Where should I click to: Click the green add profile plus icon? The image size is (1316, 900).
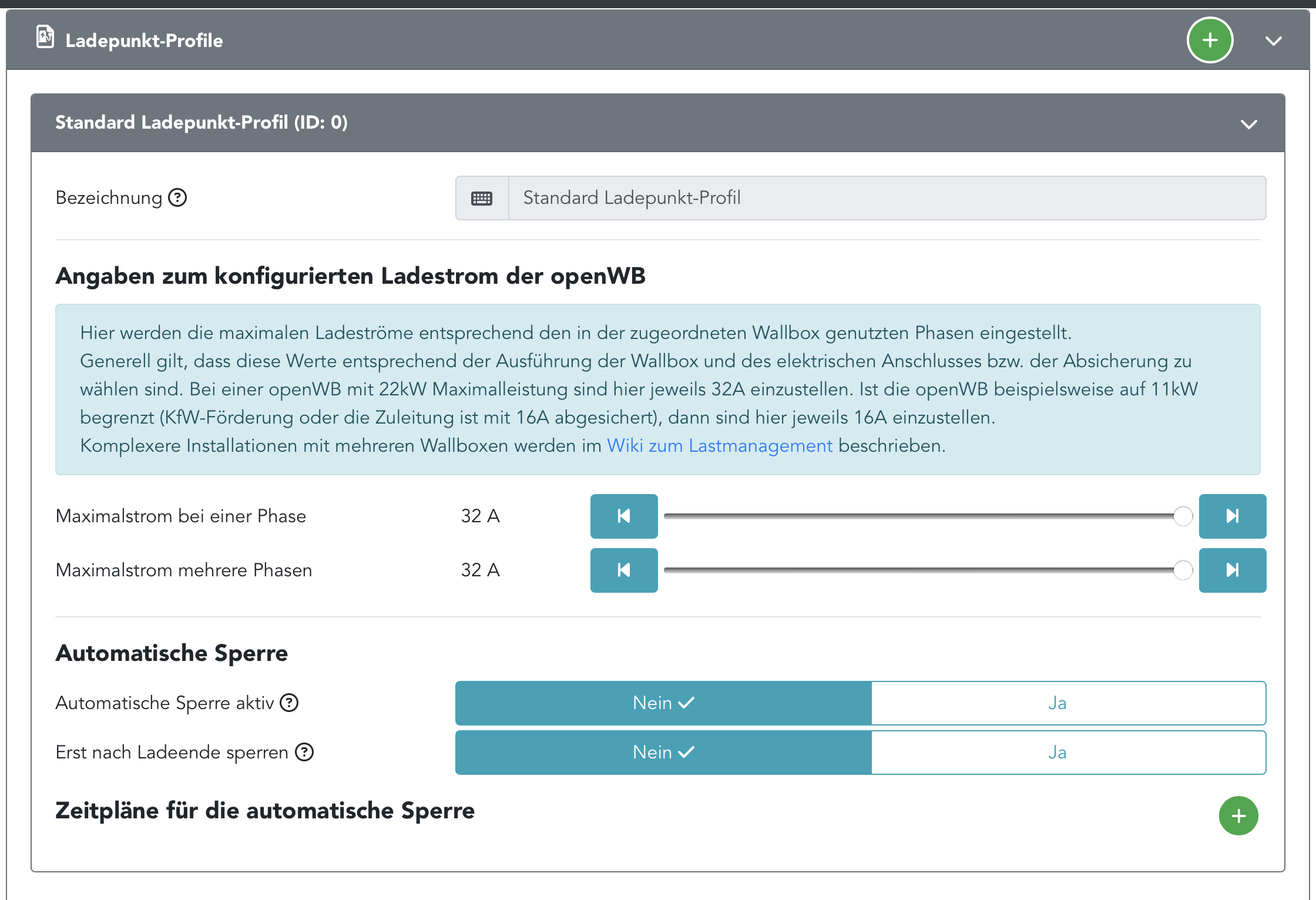1210,41
